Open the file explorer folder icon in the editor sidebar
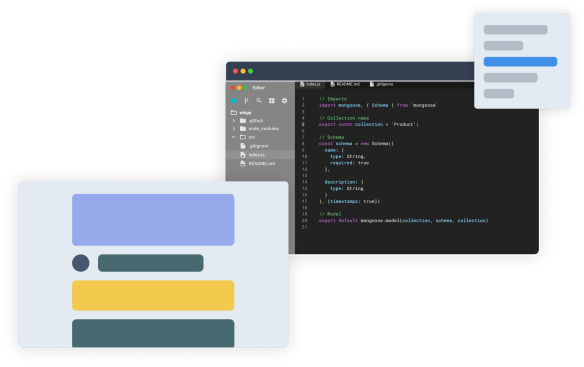This screenshot has width=584, height=367. [x=234, y=101]
